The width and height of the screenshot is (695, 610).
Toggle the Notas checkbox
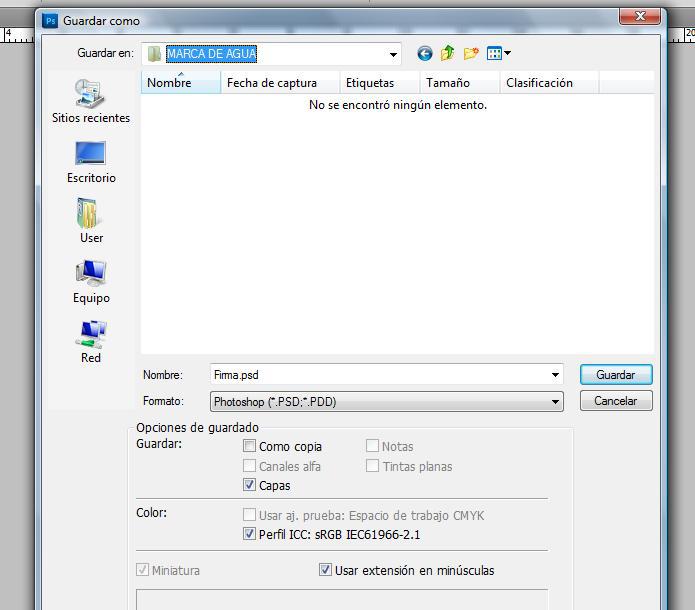372,446
